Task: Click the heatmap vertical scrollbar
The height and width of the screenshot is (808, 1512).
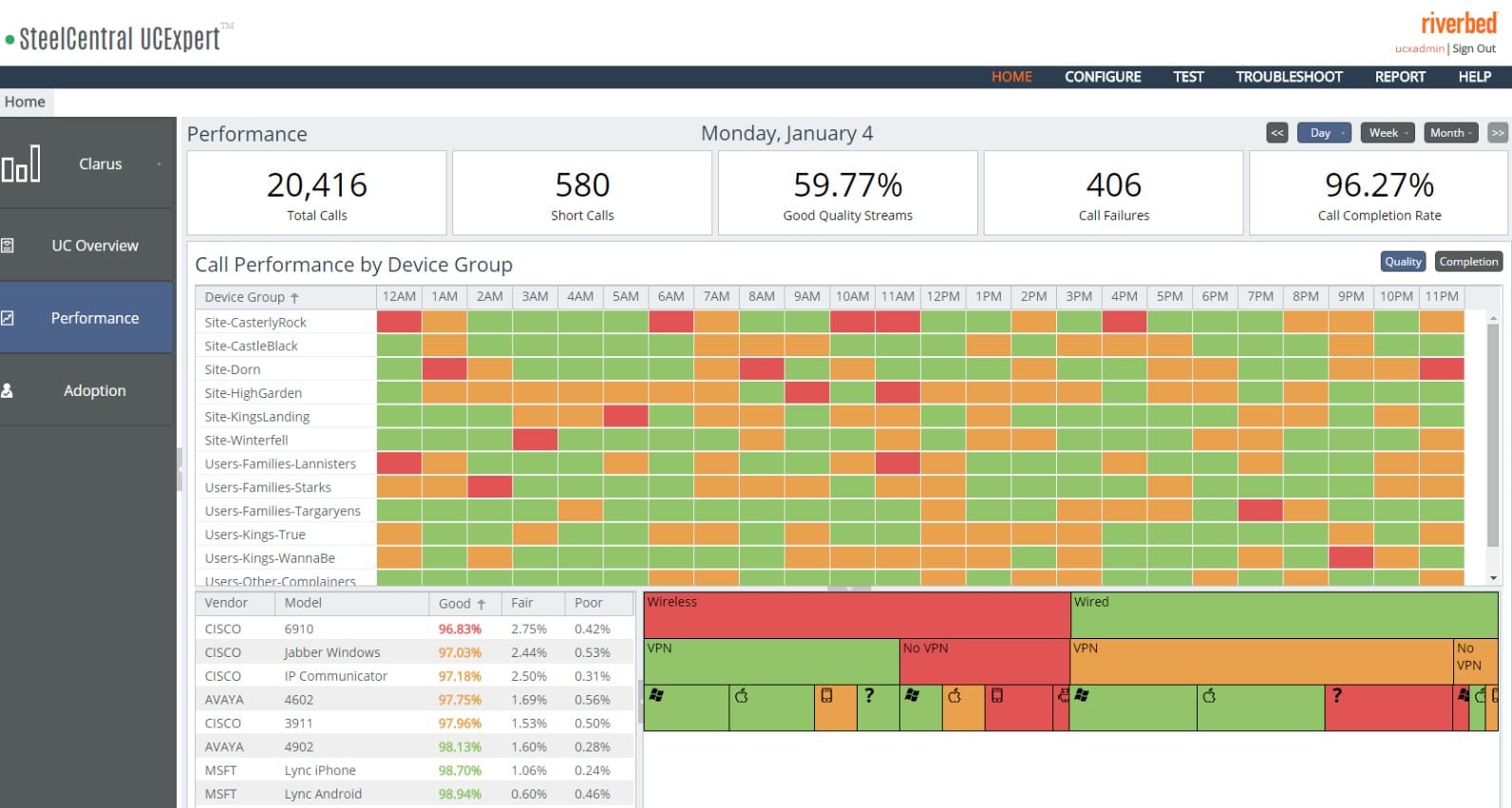Action: click(1493, 435)
